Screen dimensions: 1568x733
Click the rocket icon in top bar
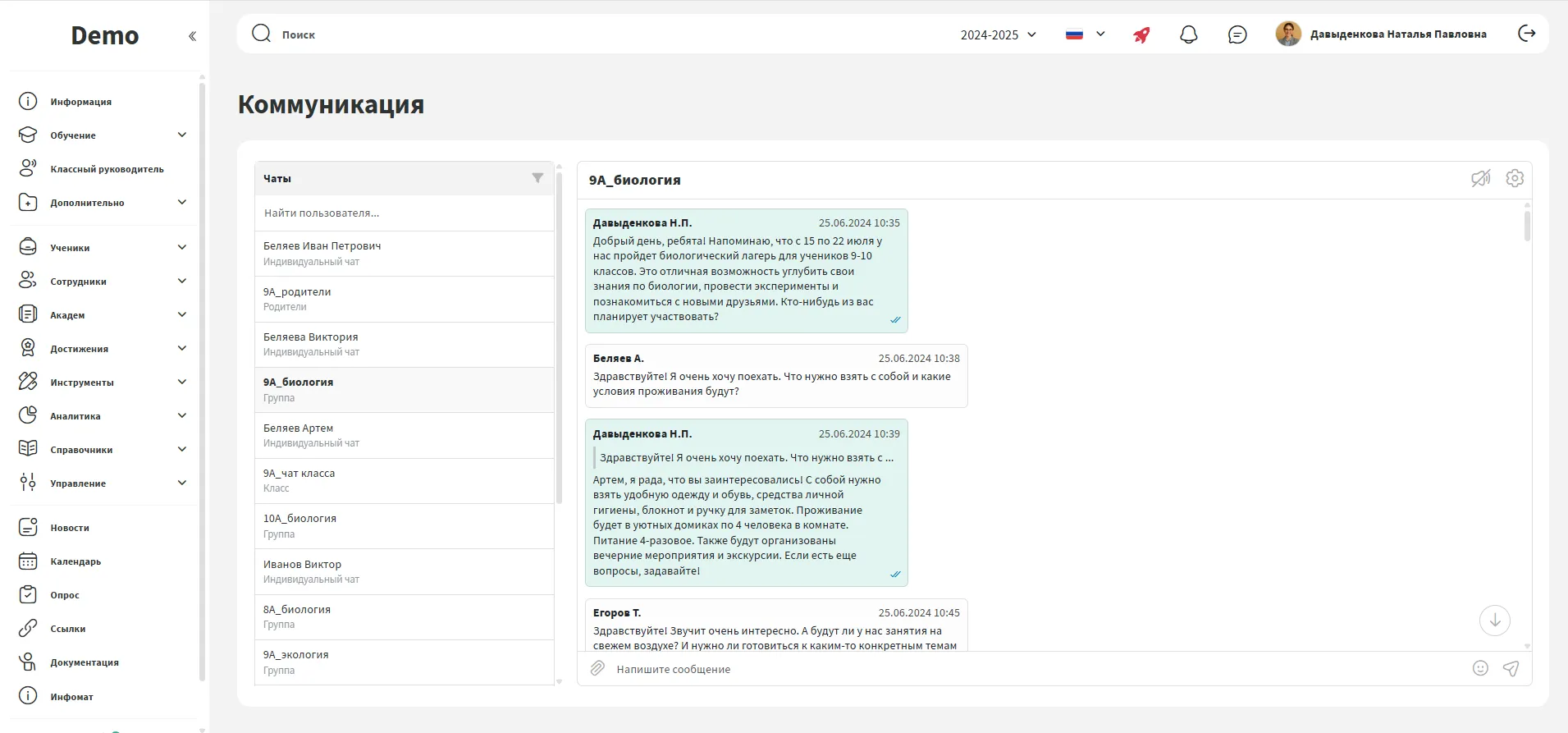tap(1141, 34)
